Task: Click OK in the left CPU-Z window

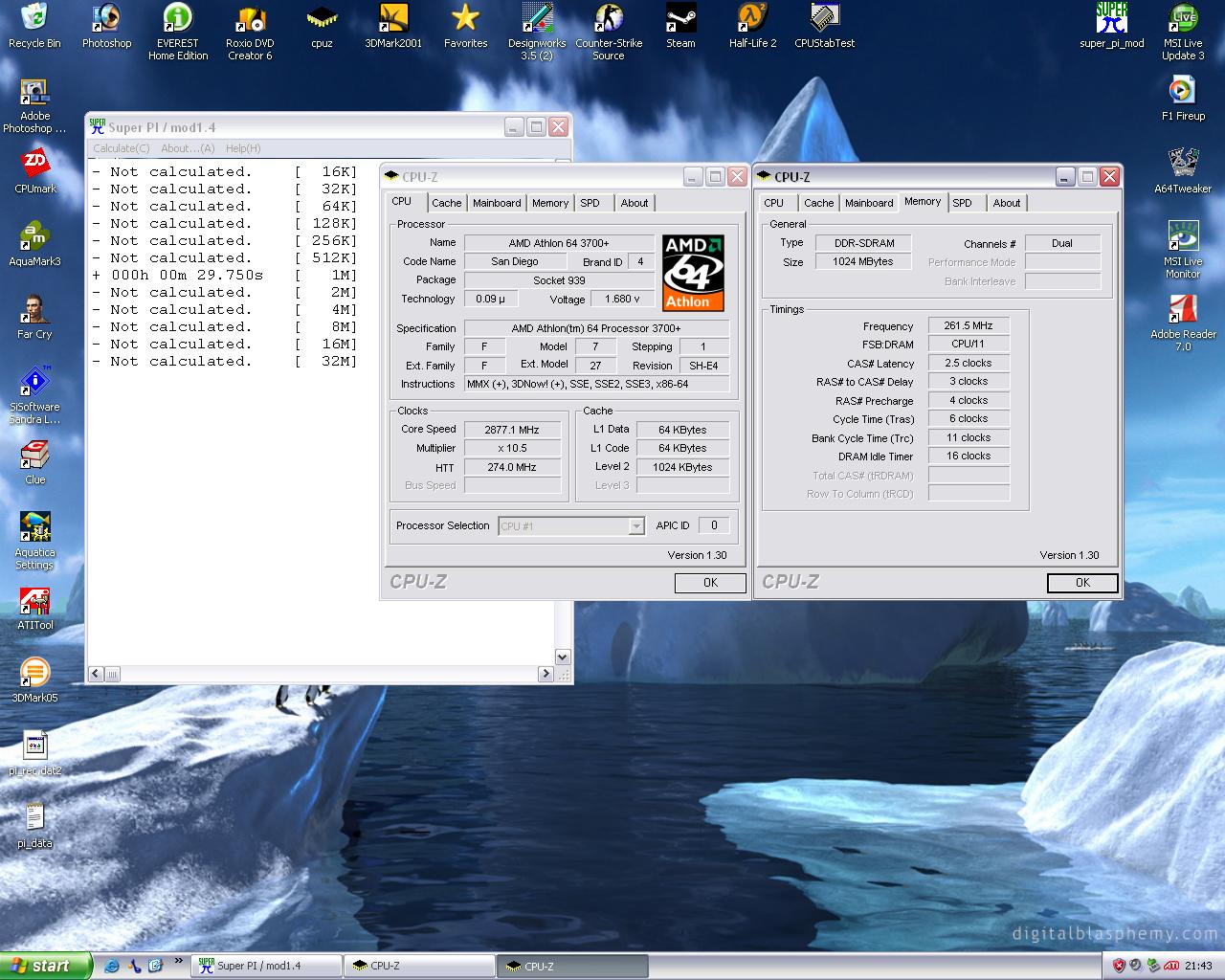Action: (x=710, y=583)
